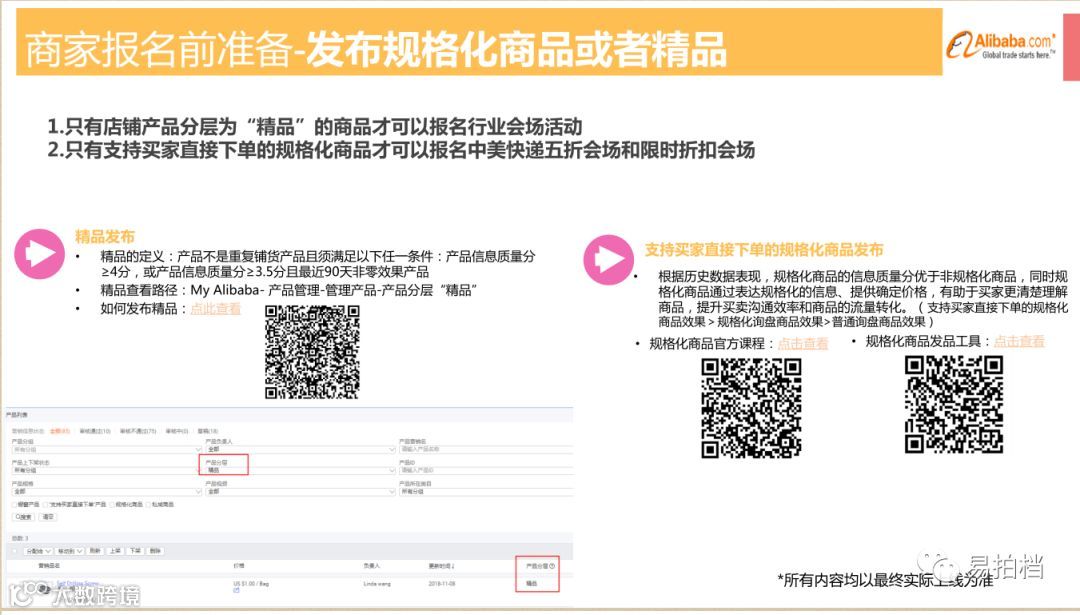Screen dimensions: 1080x615
Task: Open the 移动到 dropdown button
Action: (70, 551)
